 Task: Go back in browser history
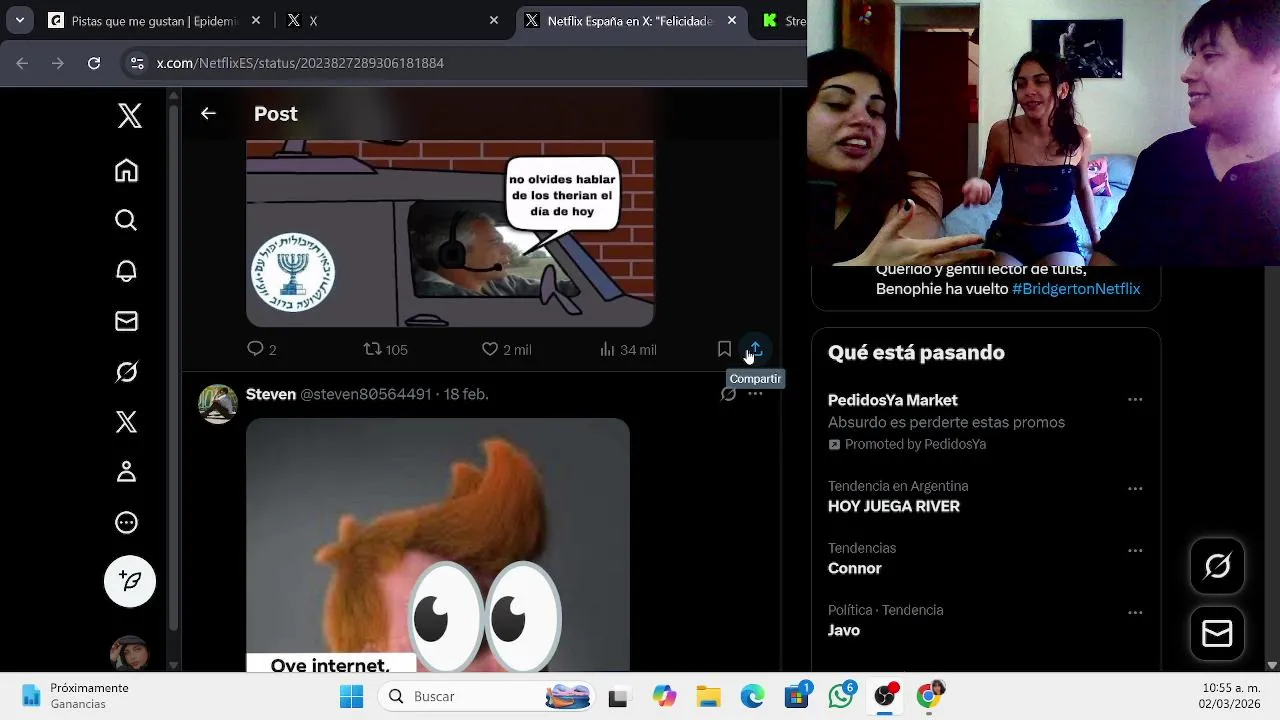pyautogui.click(x=23, y=63)
